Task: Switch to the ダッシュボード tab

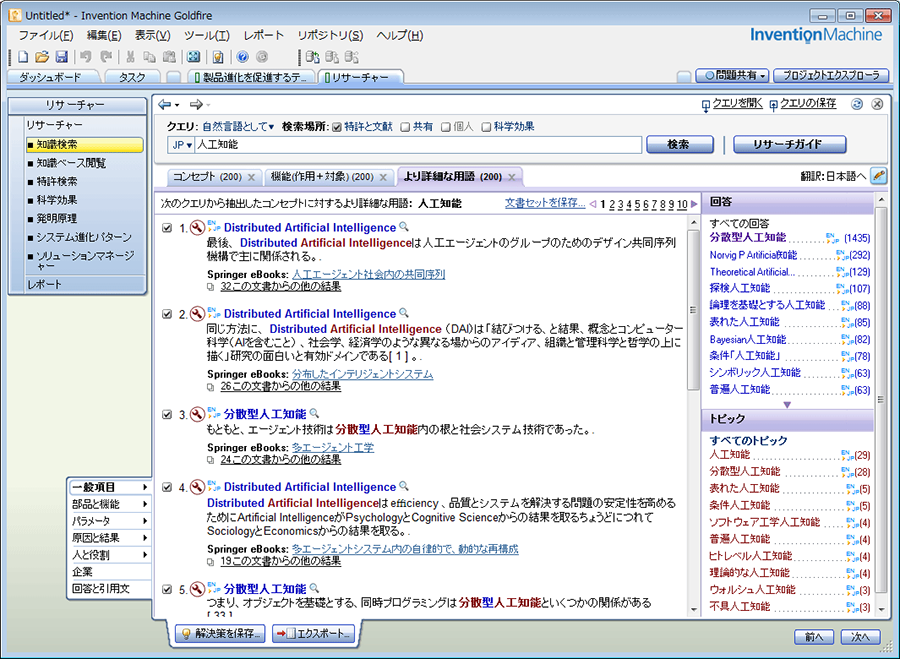Action: tap(51, 77)
